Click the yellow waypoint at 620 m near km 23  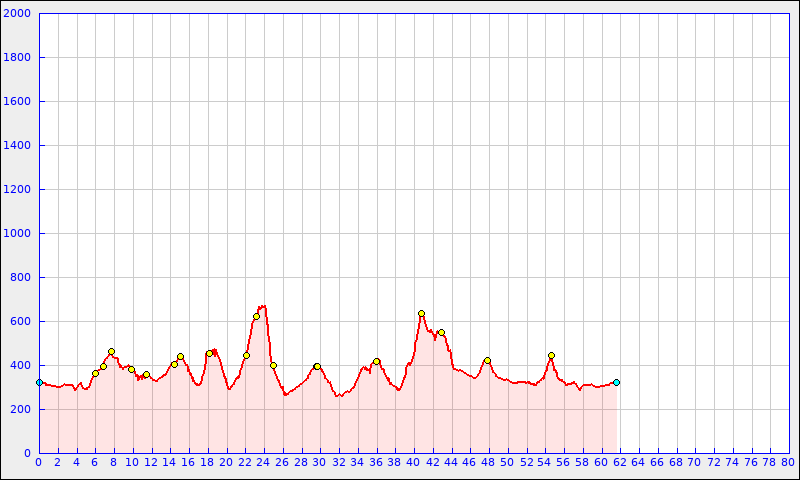pos(256,317)
